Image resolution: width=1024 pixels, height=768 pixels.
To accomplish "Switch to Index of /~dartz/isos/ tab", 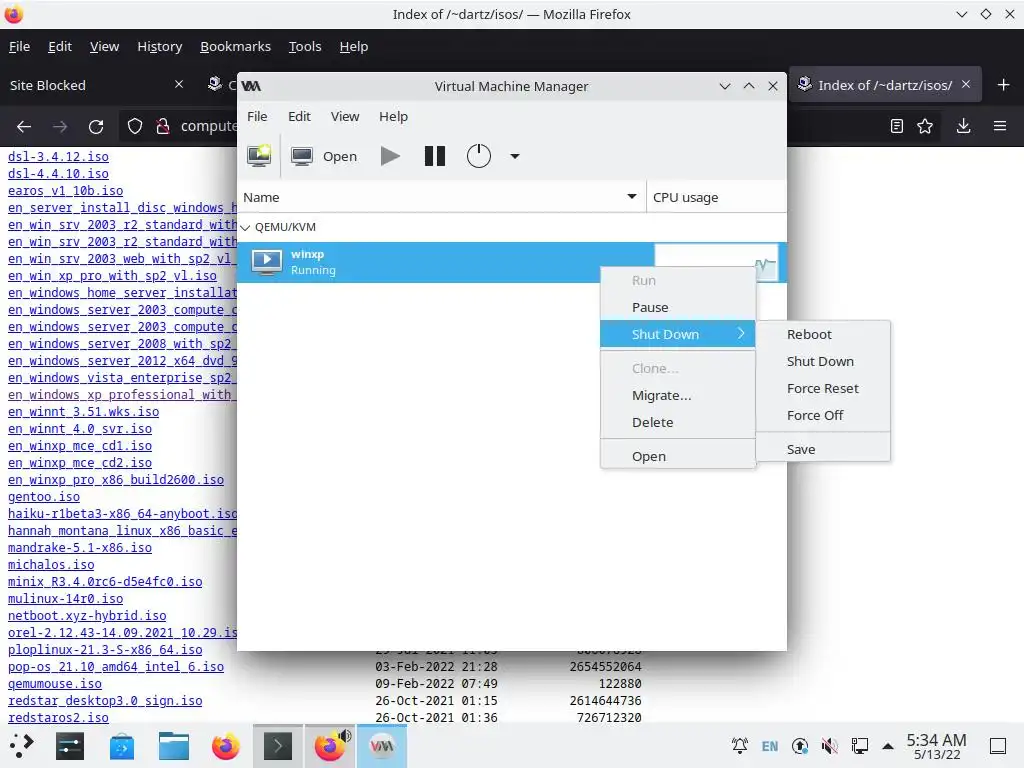I will (885, 85).
